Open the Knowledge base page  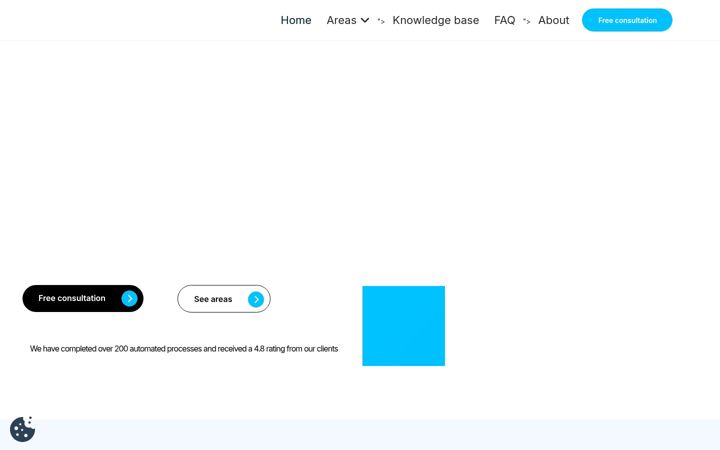click(435, 20)
